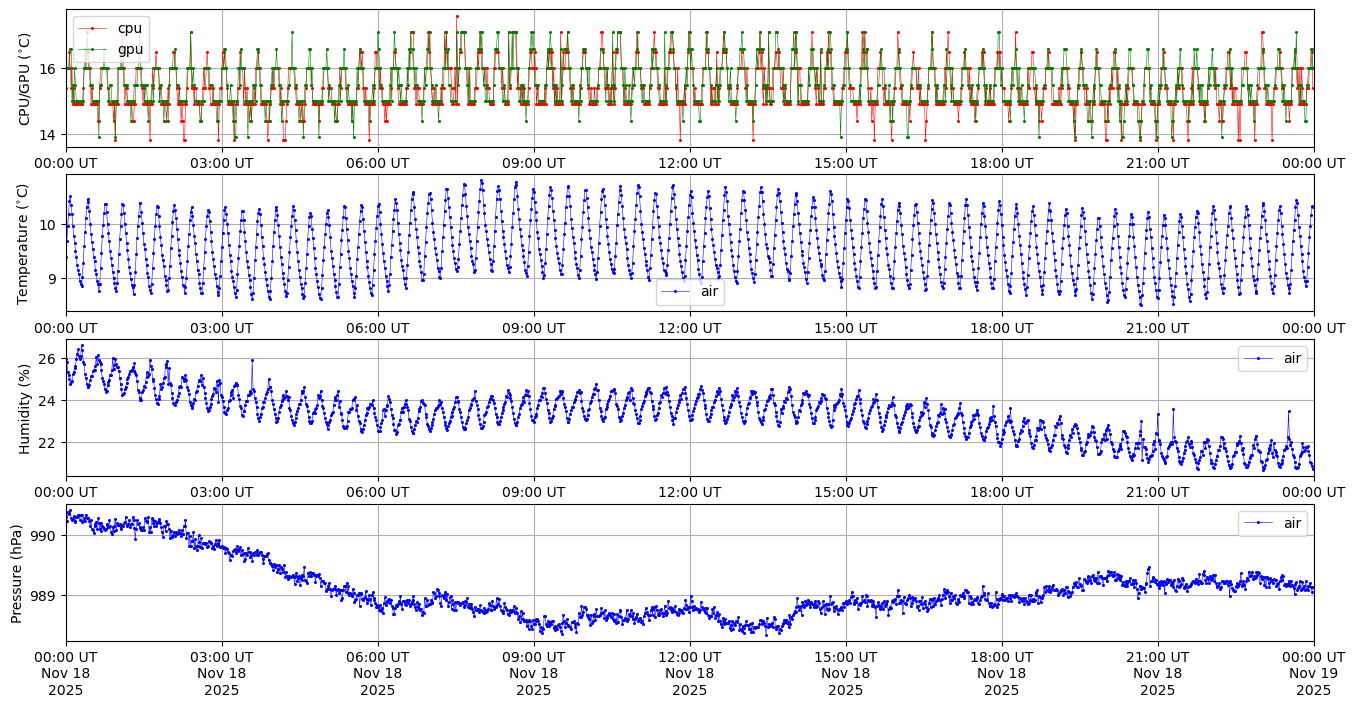The width and height of the screenshot is (1355, 707).
Task: Click 18:00 UT tick below the humidity plot
Action: click(1002, 492)
